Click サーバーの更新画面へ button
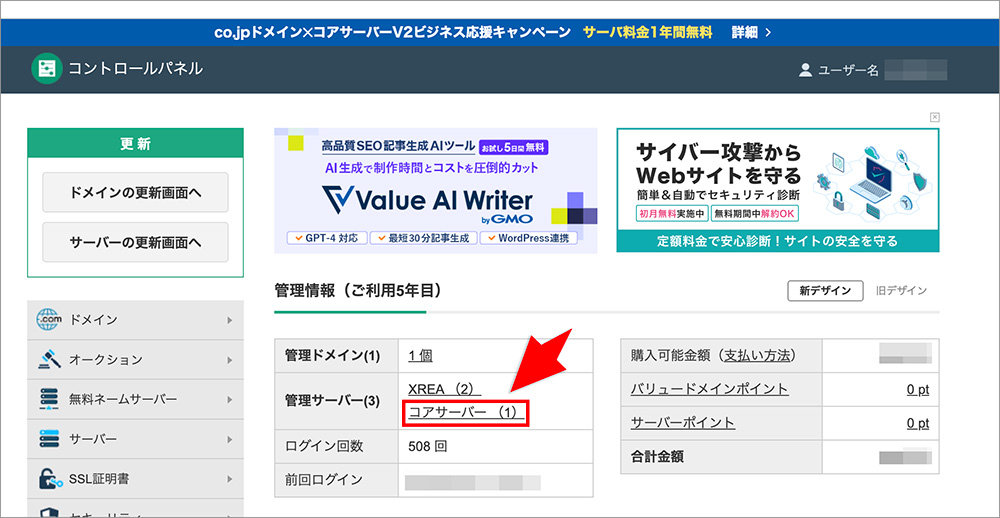The width and height of the screenshot is (1000, 518). pos(135,242)
